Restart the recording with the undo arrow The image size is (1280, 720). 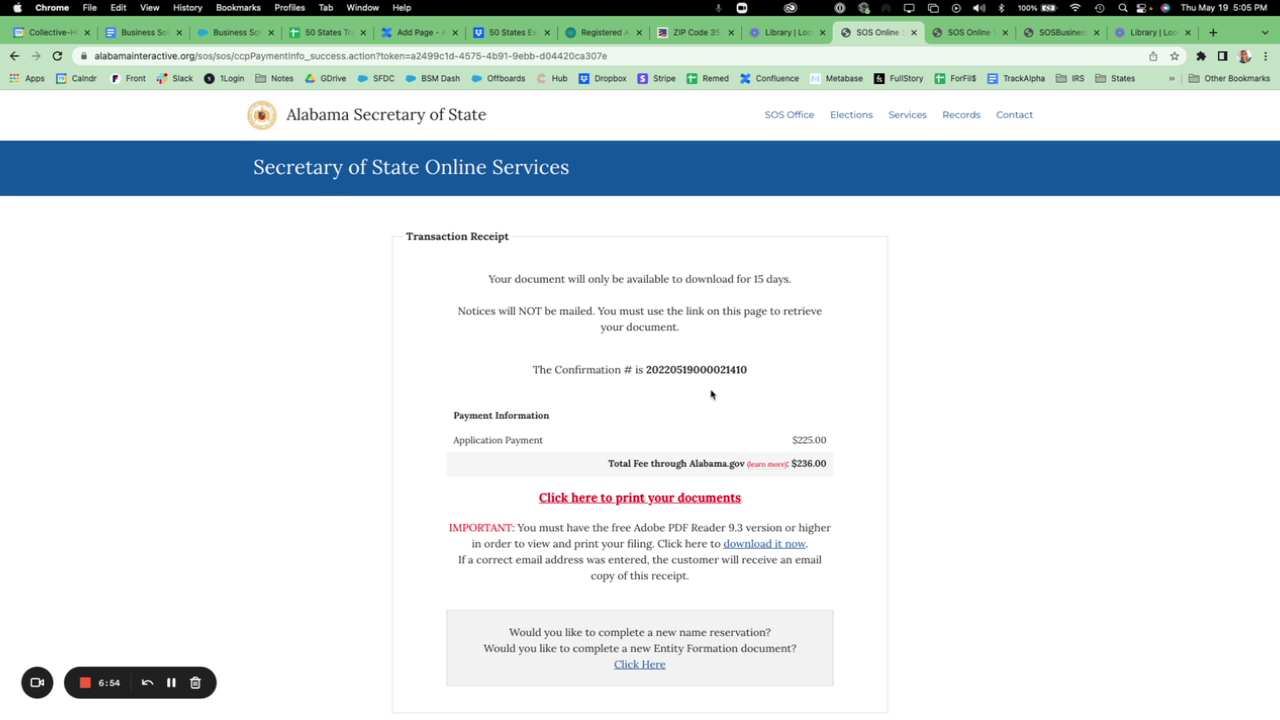point(147,683)
